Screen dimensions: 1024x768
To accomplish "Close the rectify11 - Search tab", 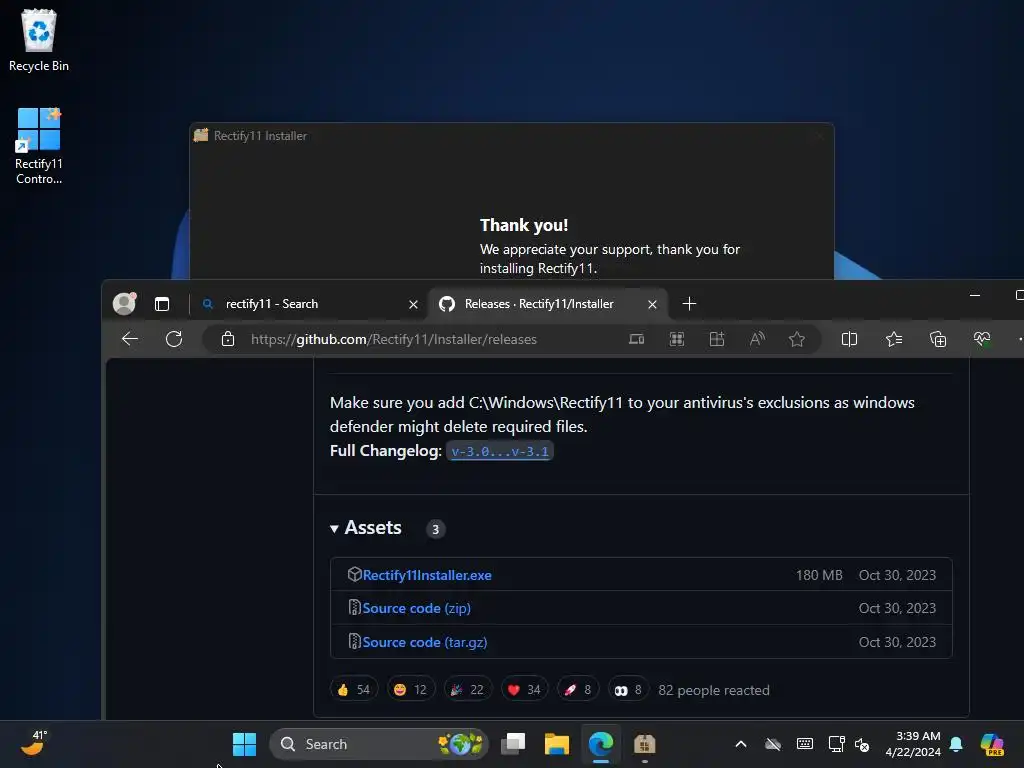I will (413, 304).
